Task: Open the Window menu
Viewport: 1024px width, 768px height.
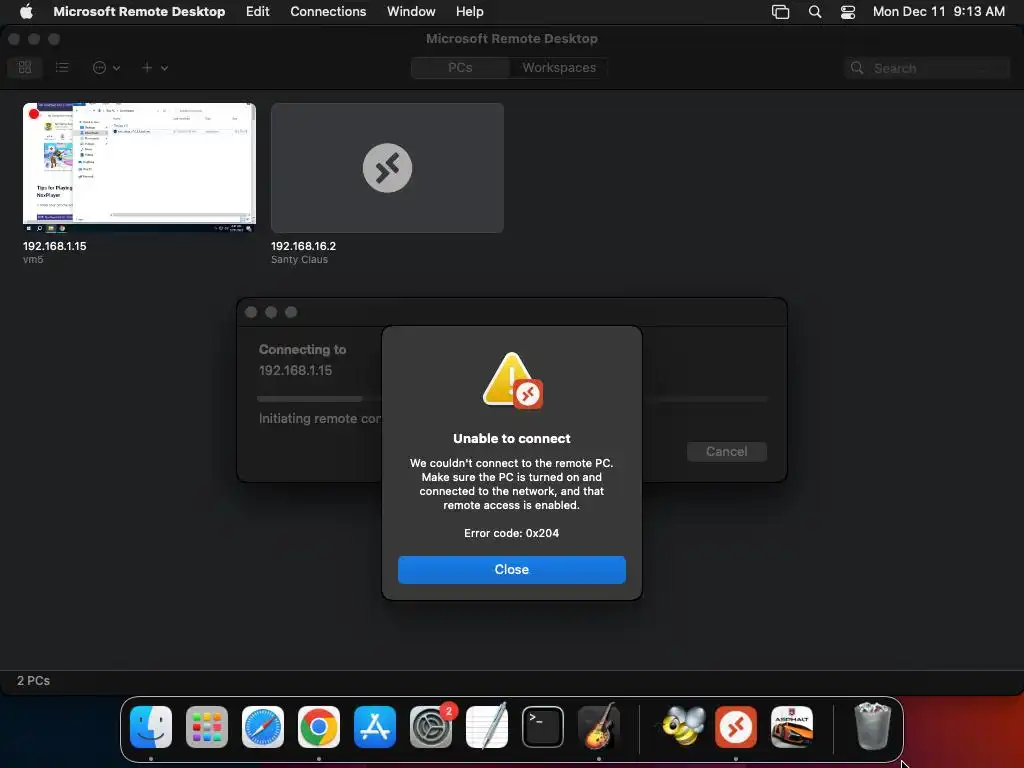Action: (x=411, y=11)
